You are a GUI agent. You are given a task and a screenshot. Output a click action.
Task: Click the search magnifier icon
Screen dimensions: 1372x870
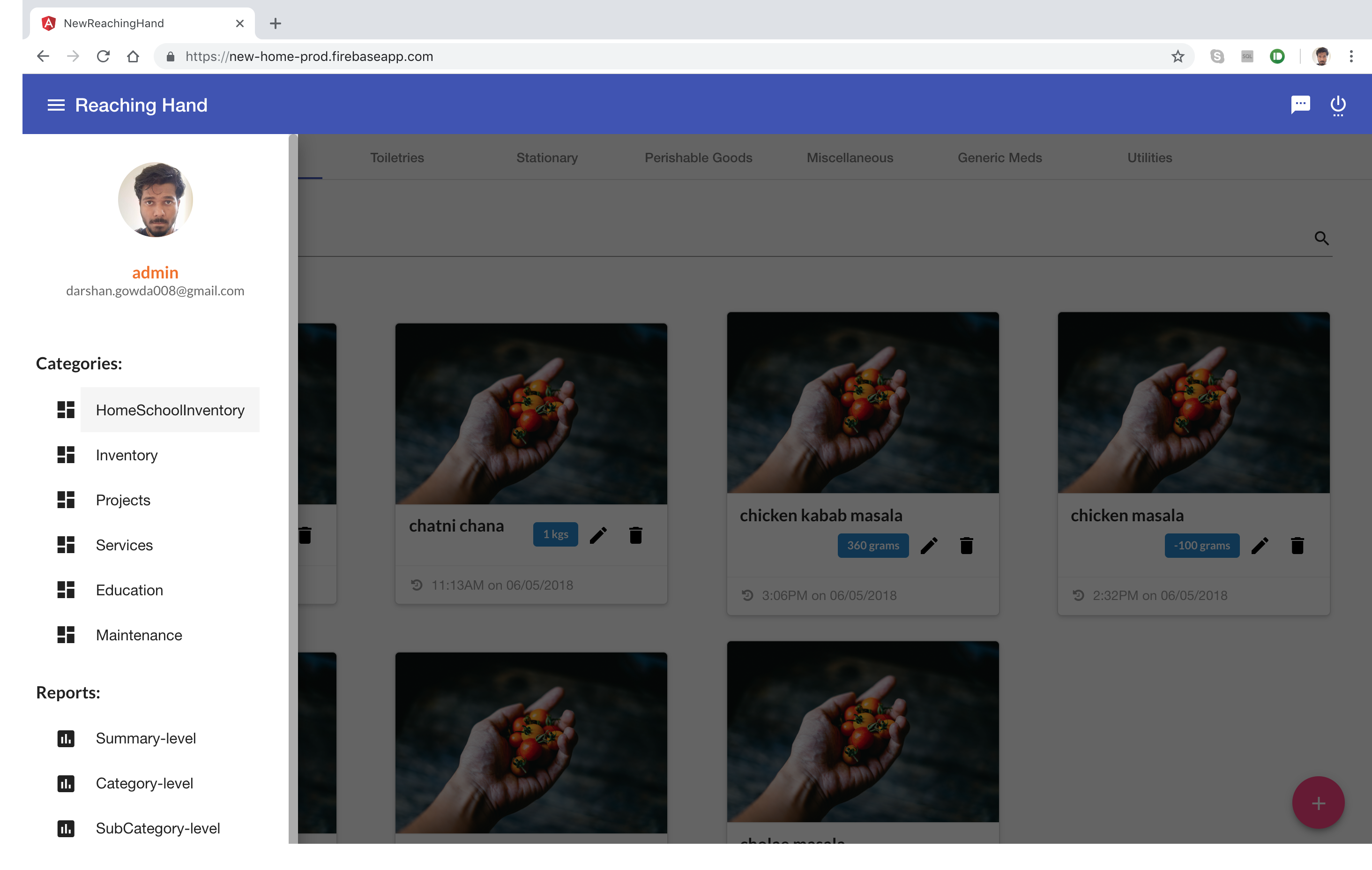(1321, 238)
